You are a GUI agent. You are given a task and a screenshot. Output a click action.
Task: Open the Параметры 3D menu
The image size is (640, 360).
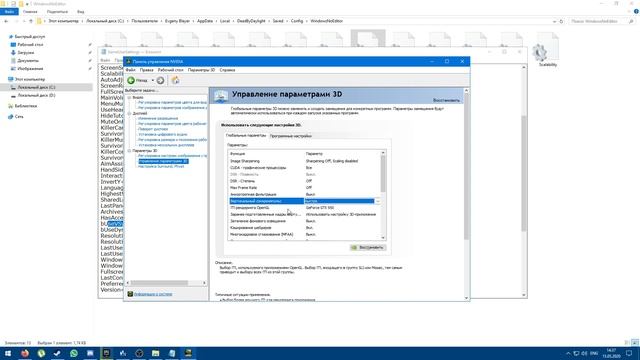(201, 70)
